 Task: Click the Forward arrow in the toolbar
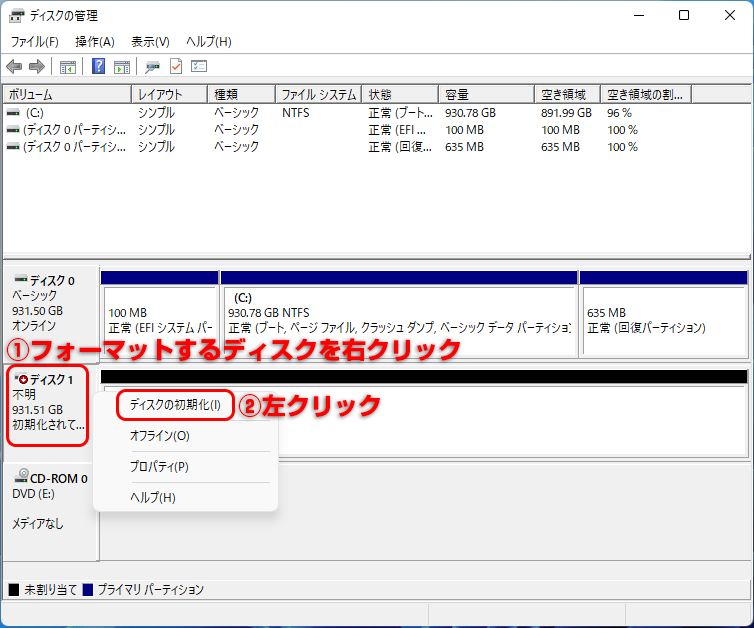[37, 67]
